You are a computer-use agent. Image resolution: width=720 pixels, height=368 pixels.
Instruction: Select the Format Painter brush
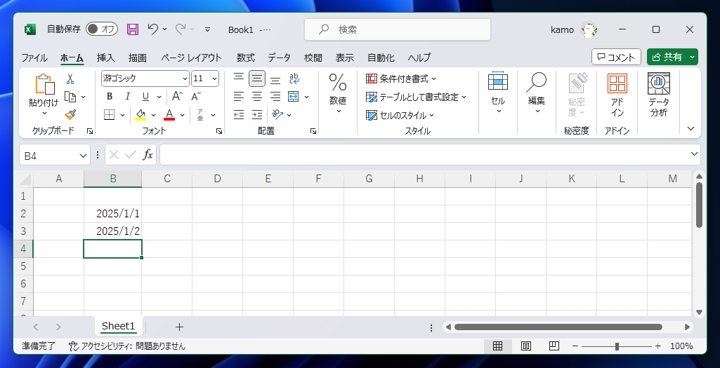click(x=70, y=114)
